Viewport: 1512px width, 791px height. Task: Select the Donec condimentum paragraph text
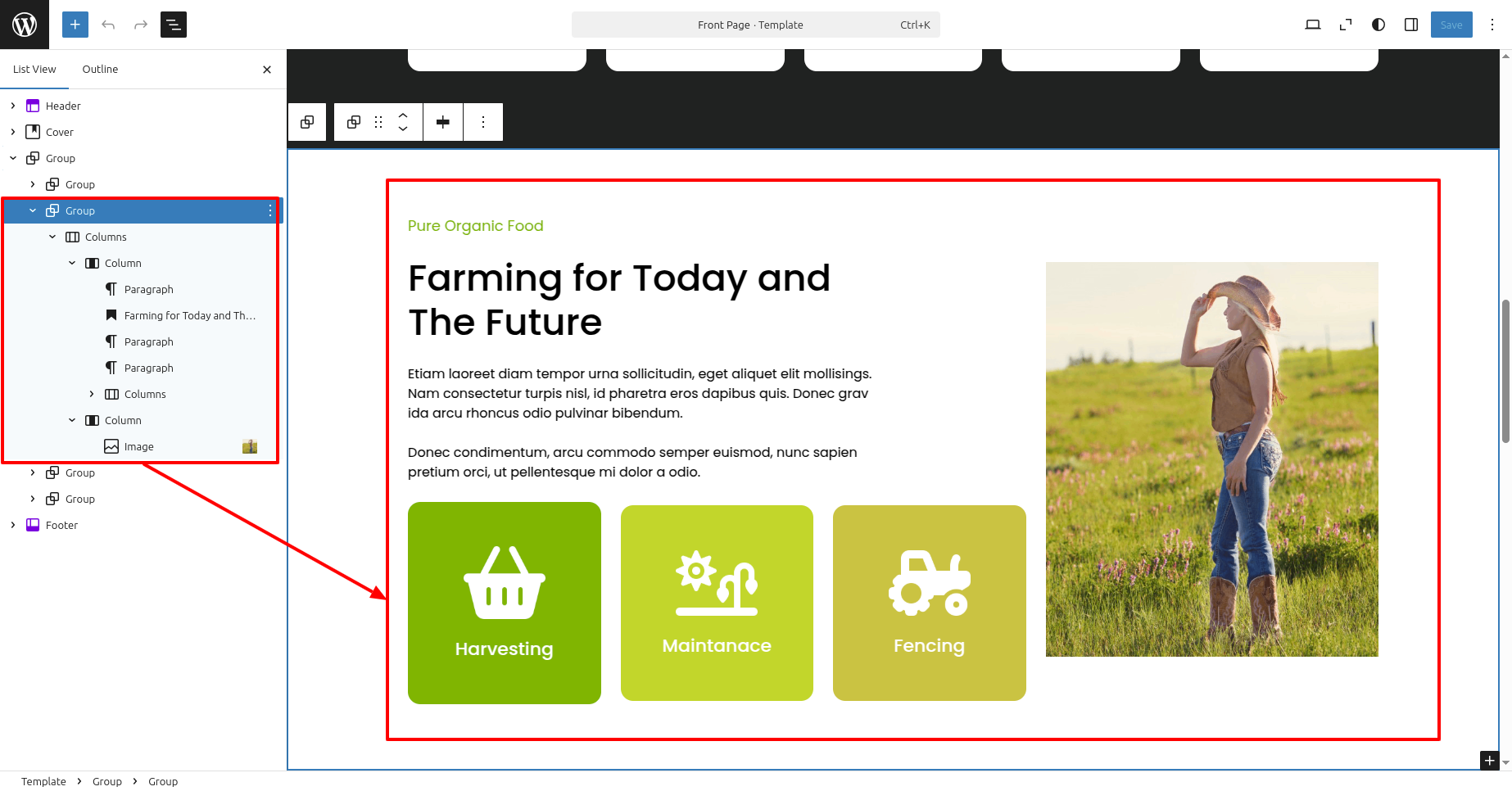(x=632, y=462)
